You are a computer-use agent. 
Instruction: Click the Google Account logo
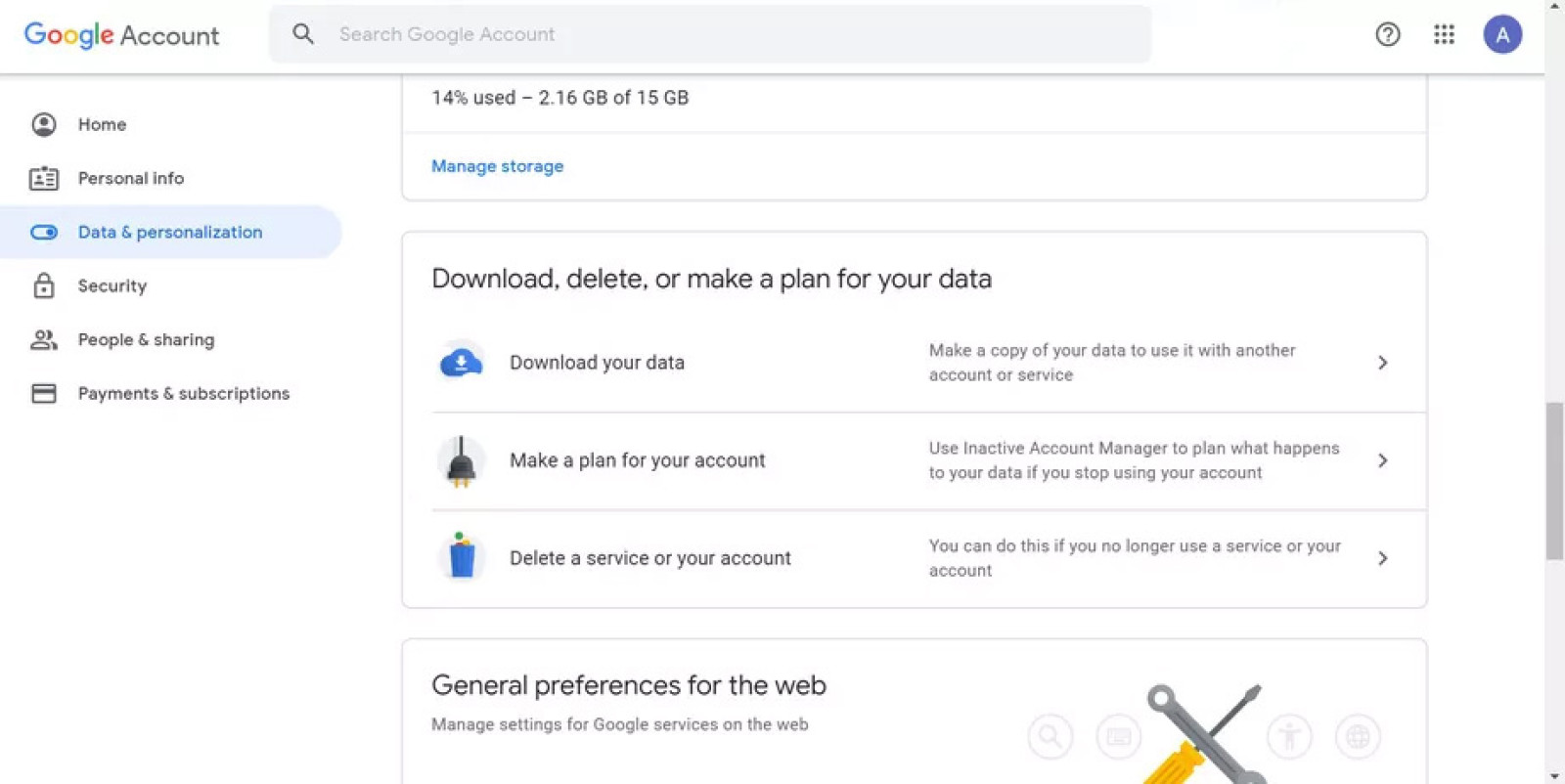121,35
